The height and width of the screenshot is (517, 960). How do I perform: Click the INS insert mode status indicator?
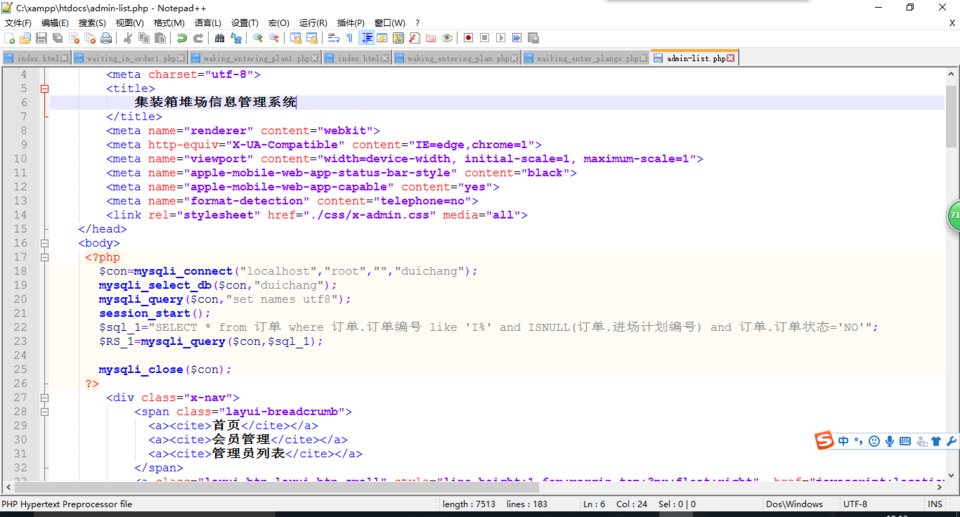tap(934, 504)
